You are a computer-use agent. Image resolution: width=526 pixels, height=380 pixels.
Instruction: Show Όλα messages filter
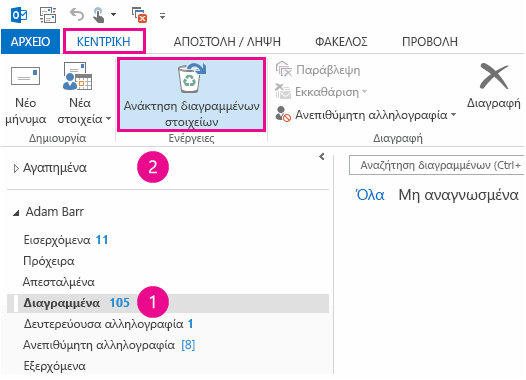point(370,195)
